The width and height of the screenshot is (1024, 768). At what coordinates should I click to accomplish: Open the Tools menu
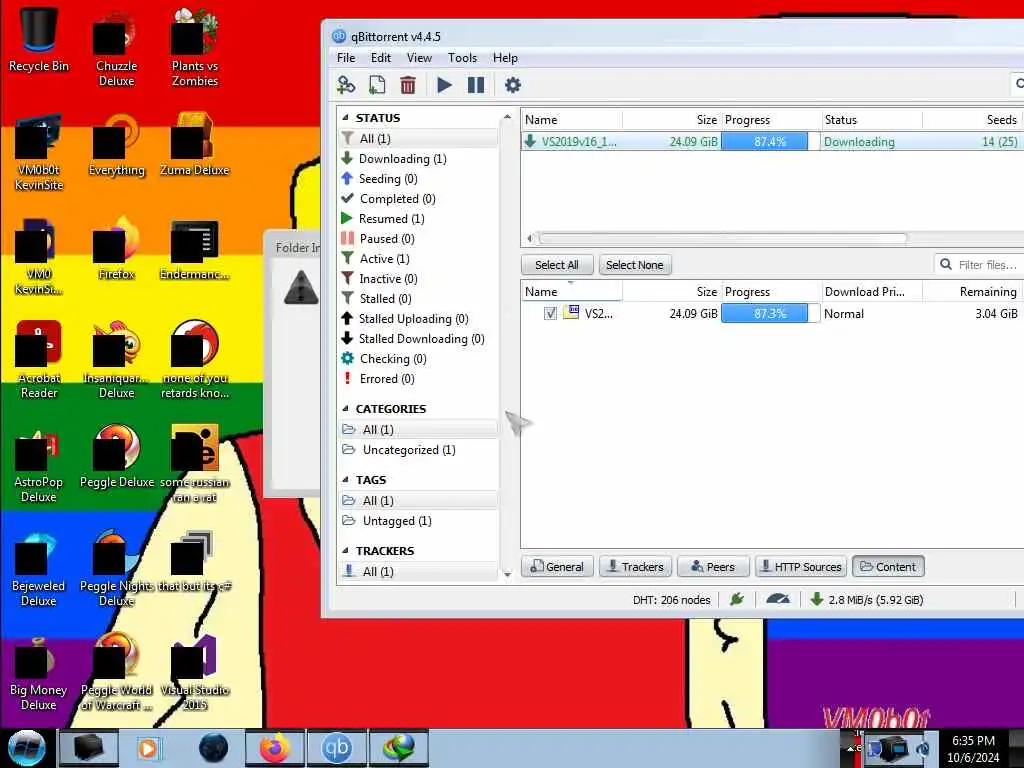462,57
